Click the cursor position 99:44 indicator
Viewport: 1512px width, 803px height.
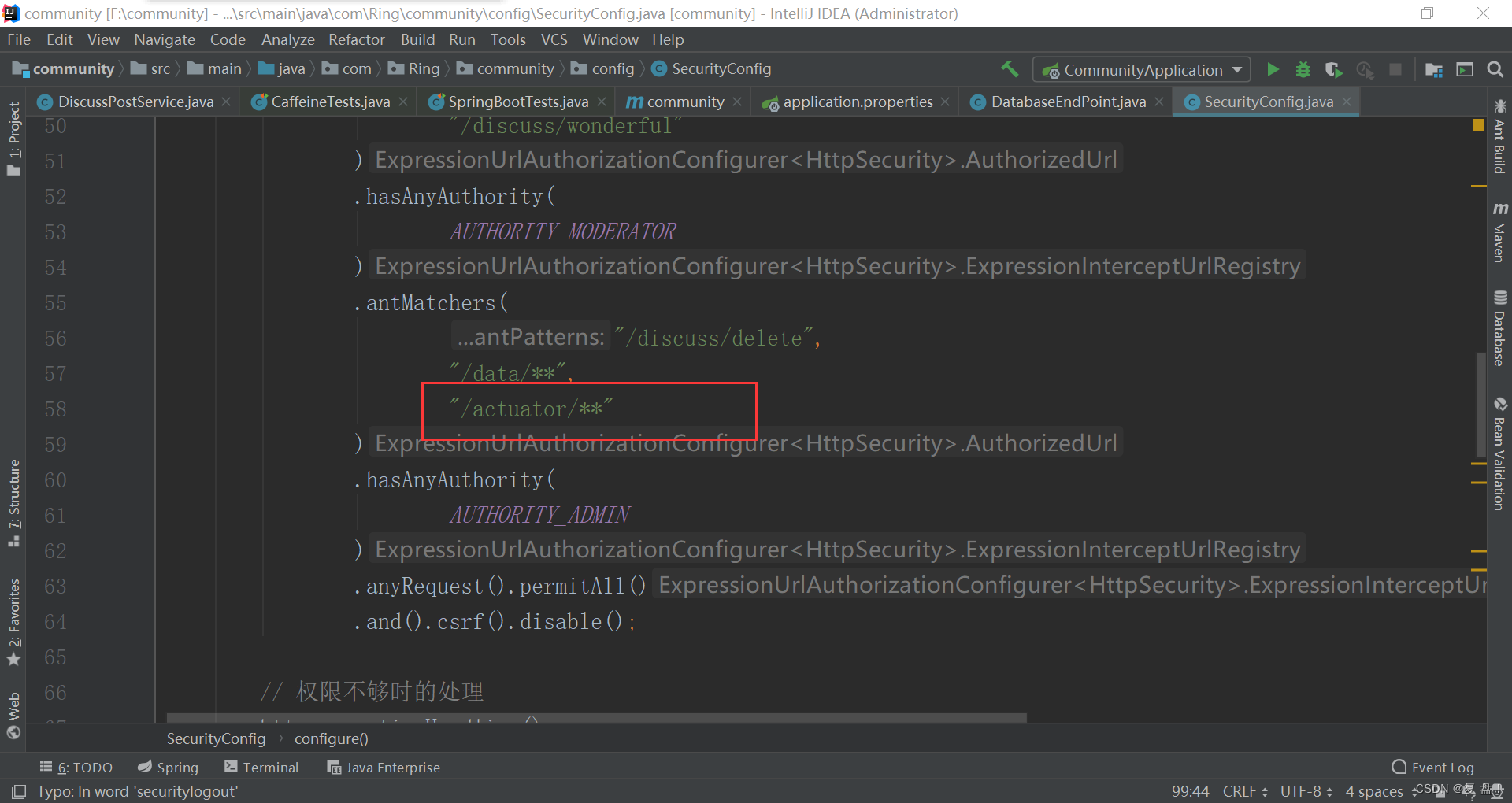coord(1190,791)
